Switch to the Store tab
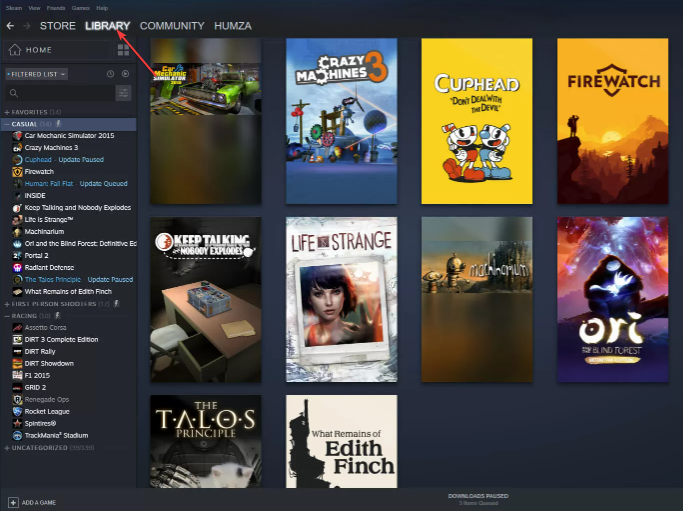 pyautogui.click(x=57, y=25)
